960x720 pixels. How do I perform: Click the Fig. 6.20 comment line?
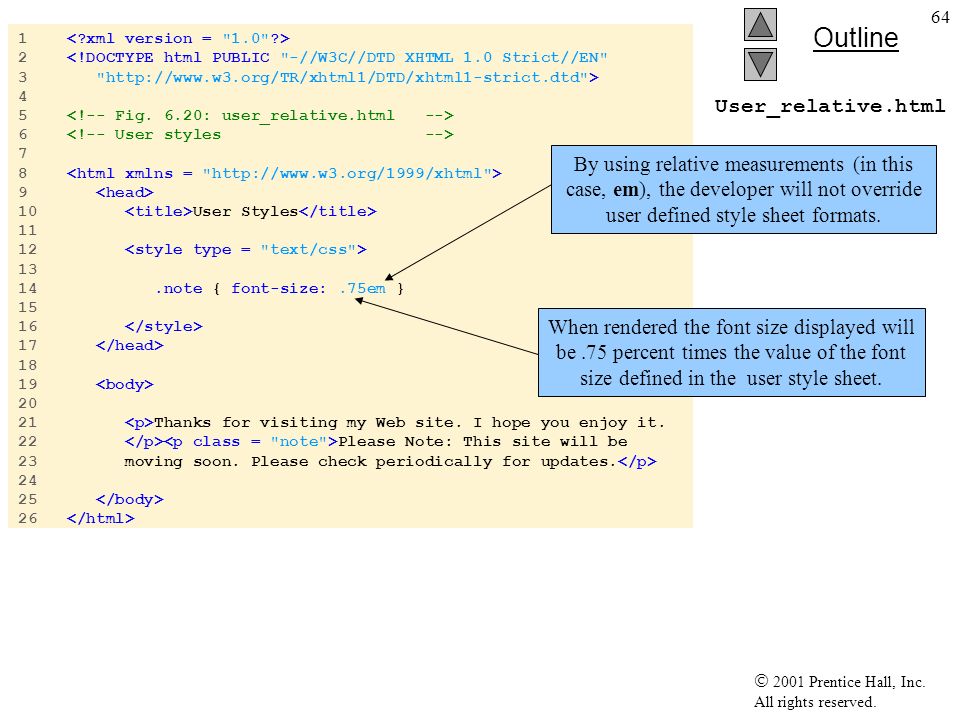click(x=260, y=116)
